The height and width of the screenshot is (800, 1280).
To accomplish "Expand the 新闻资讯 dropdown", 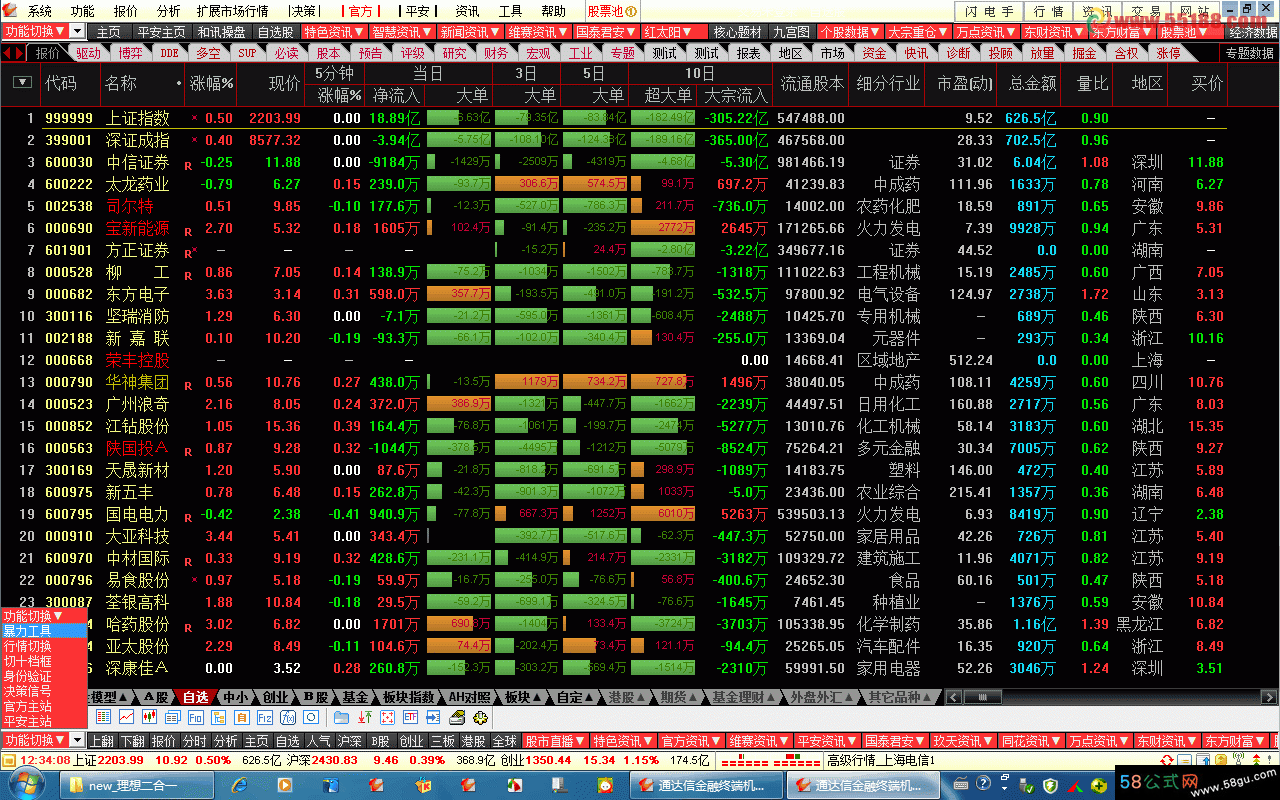I will tap(471, 32).
